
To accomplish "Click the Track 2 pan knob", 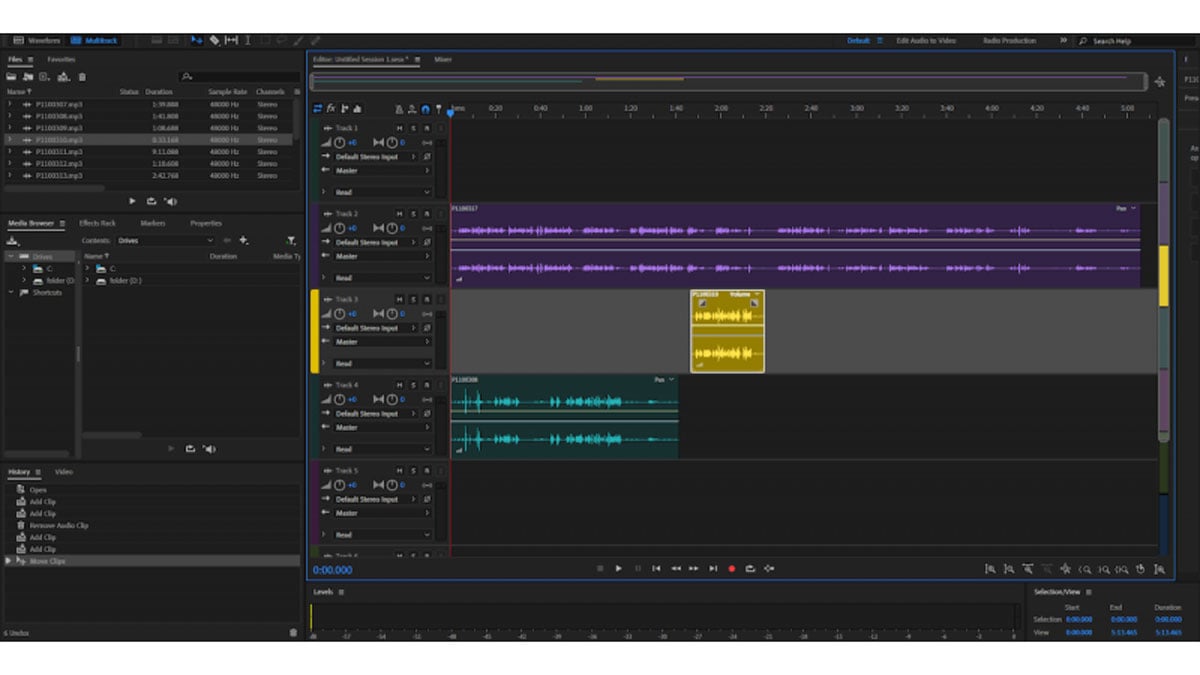I will [392, 229].
